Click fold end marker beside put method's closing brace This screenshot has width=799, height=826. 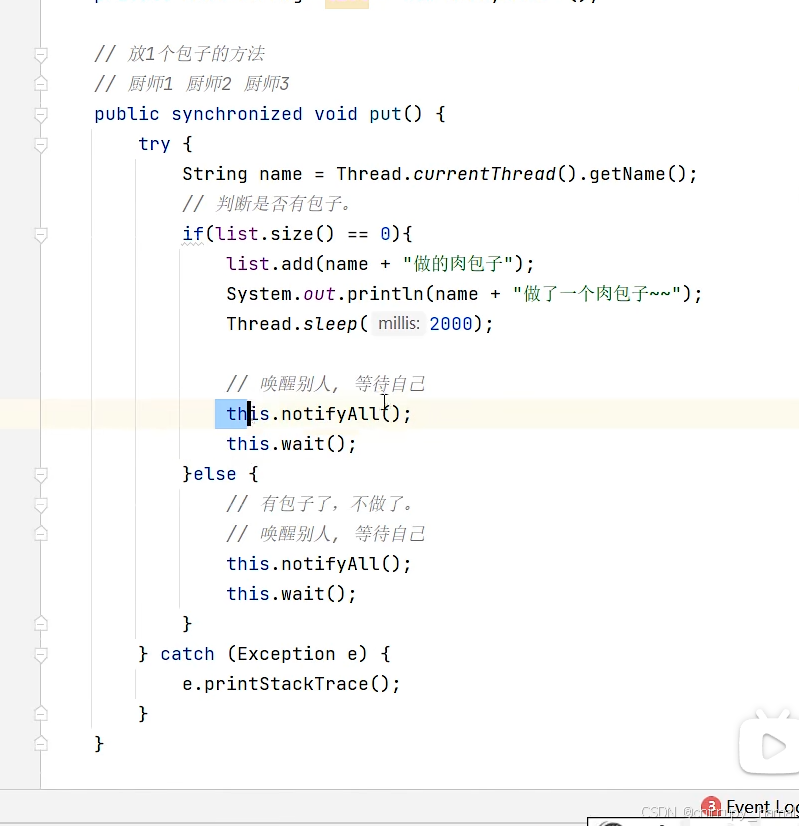click(41, 744)
